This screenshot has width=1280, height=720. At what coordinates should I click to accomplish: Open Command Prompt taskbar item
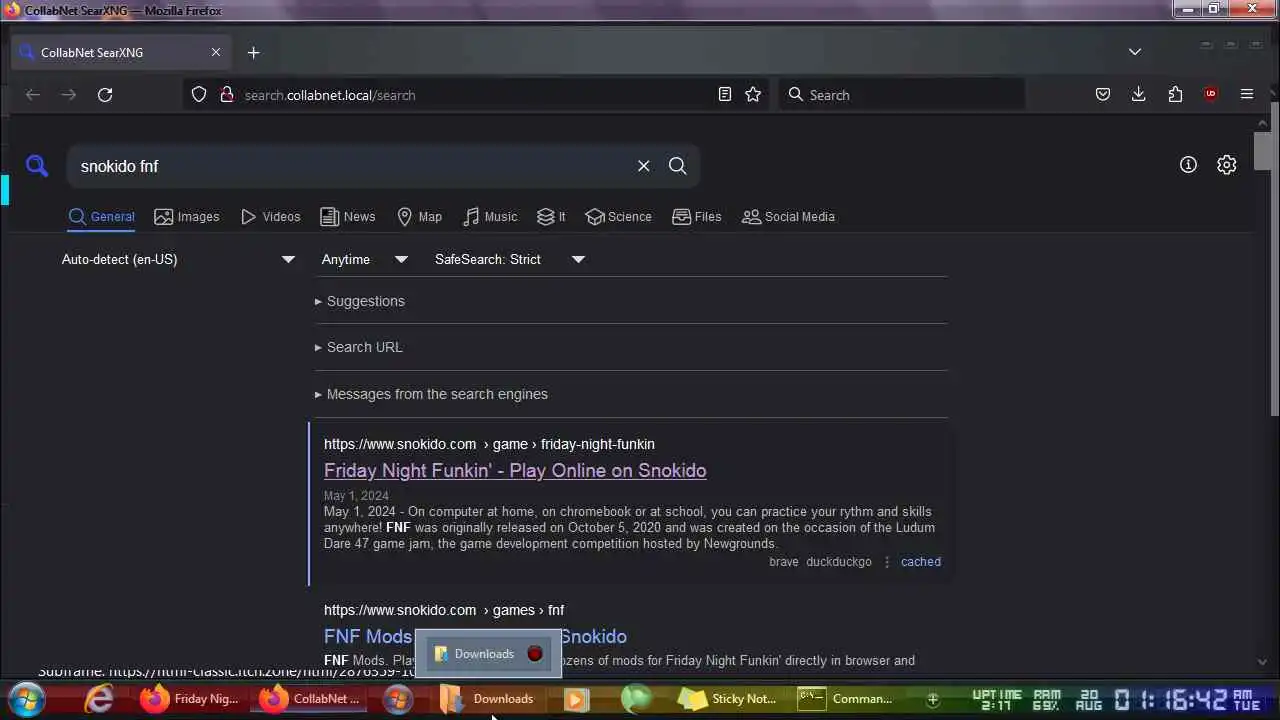coord(846,699)
